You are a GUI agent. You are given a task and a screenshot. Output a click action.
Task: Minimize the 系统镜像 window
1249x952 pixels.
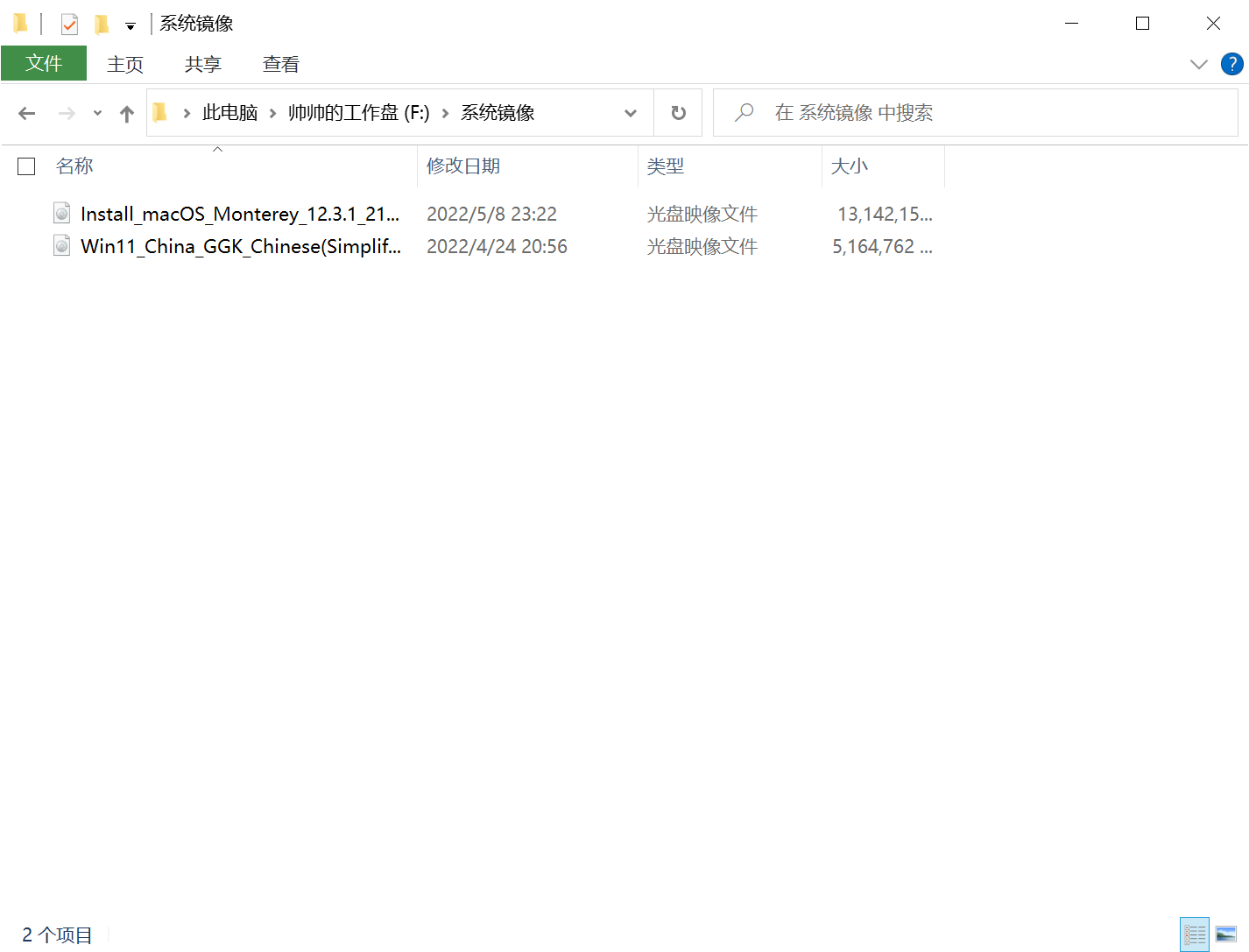pyautogui.click(x=1071, y=24)
